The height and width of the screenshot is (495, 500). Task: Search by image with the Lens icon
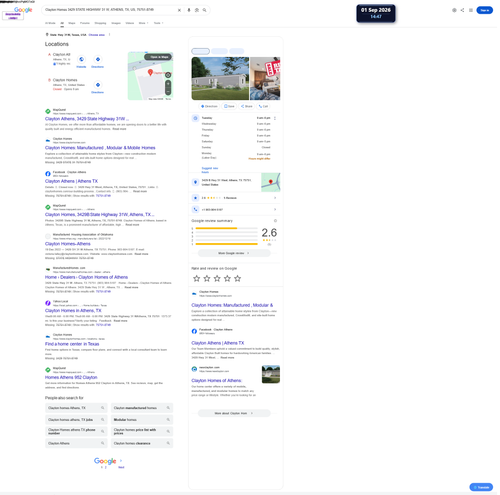point(197,10)
